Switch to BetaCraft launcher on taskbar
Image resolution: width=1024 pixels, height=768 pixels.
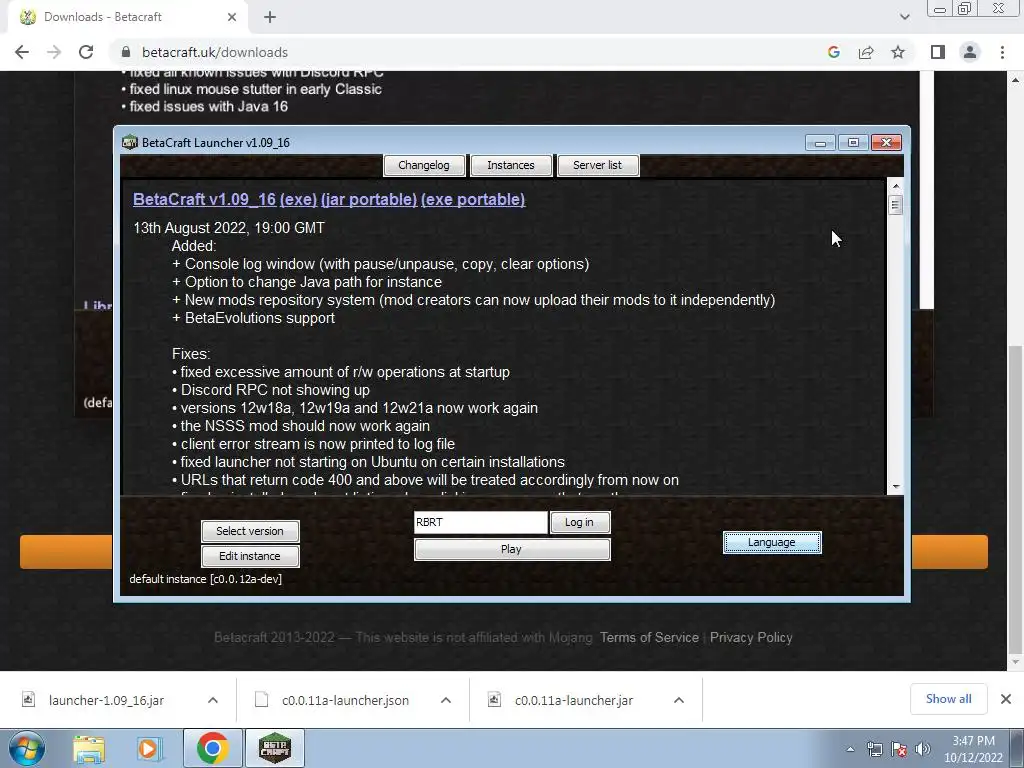[x=274, y=748]
